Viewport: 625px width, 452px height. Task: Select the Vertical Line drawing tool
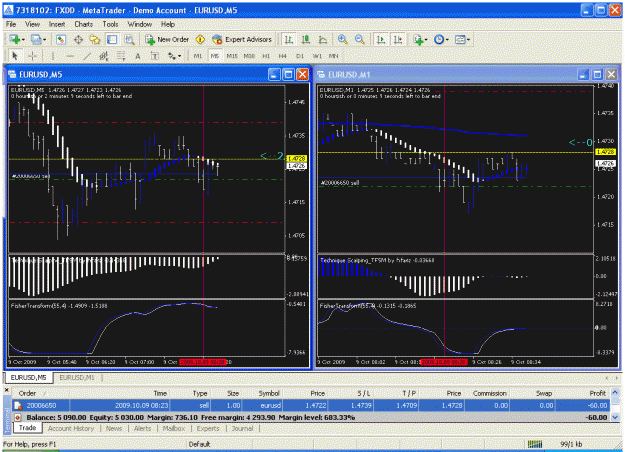(52, 56)
